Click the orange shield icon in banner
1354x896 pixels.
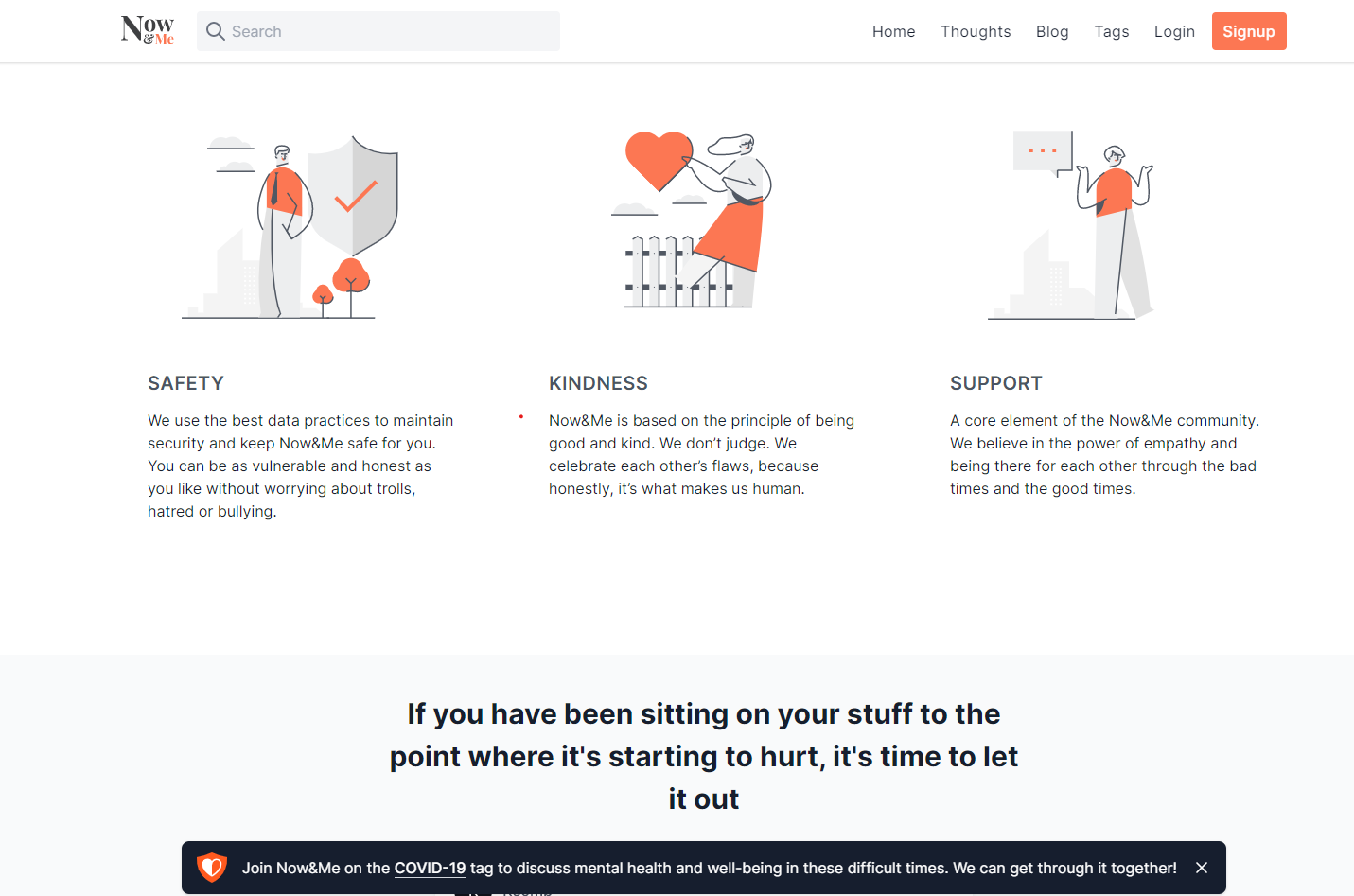[212, 868]
